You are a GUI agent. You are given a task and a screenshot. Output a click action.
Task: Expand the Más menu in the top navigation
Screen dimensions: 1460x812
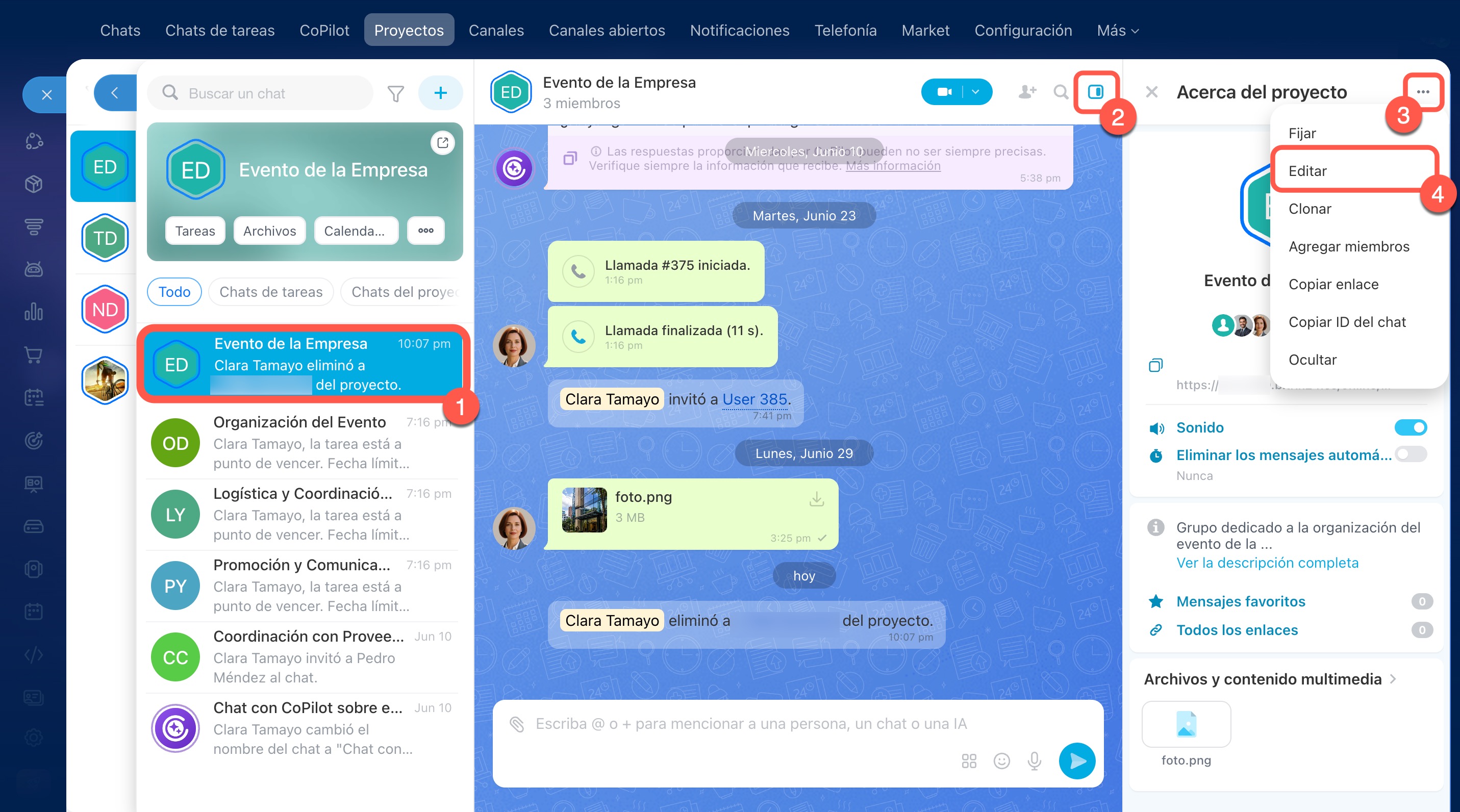pos(1117,30)
